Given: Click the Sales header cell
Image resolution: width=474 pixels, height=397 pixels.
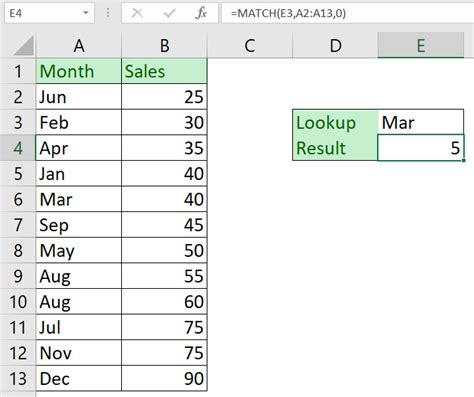Looking at the screenshot, I should [164, 71].
